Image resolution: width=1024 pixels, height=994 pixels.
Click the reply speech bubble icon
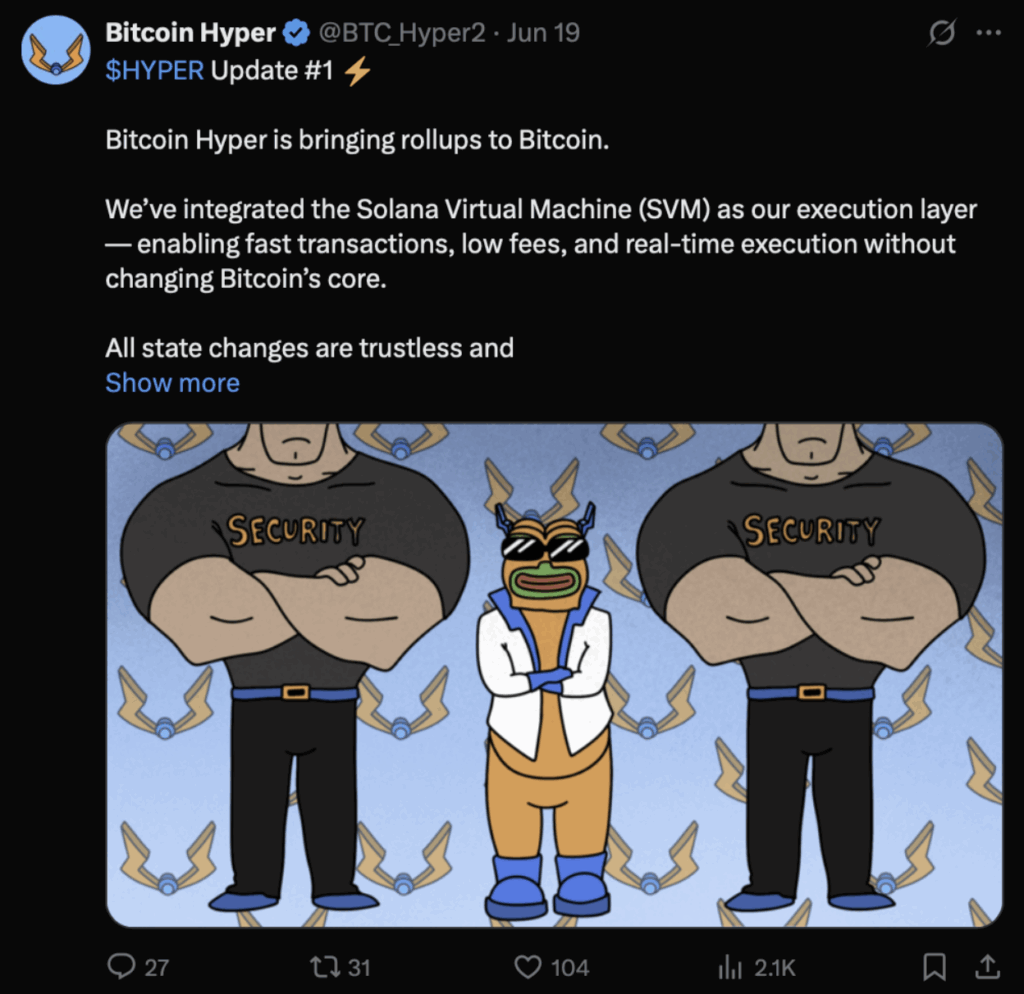click(x=121, y=966)
